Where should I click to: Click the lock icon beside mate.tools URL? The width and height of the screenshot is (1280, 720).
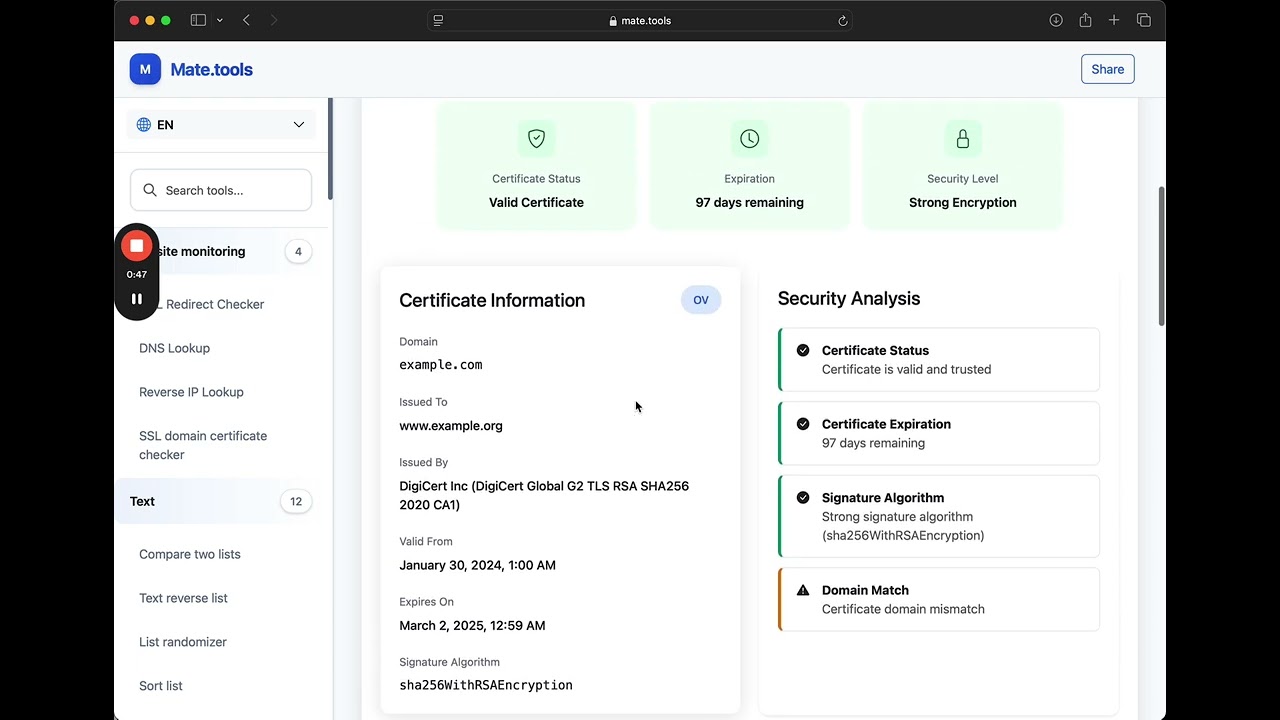613,21
